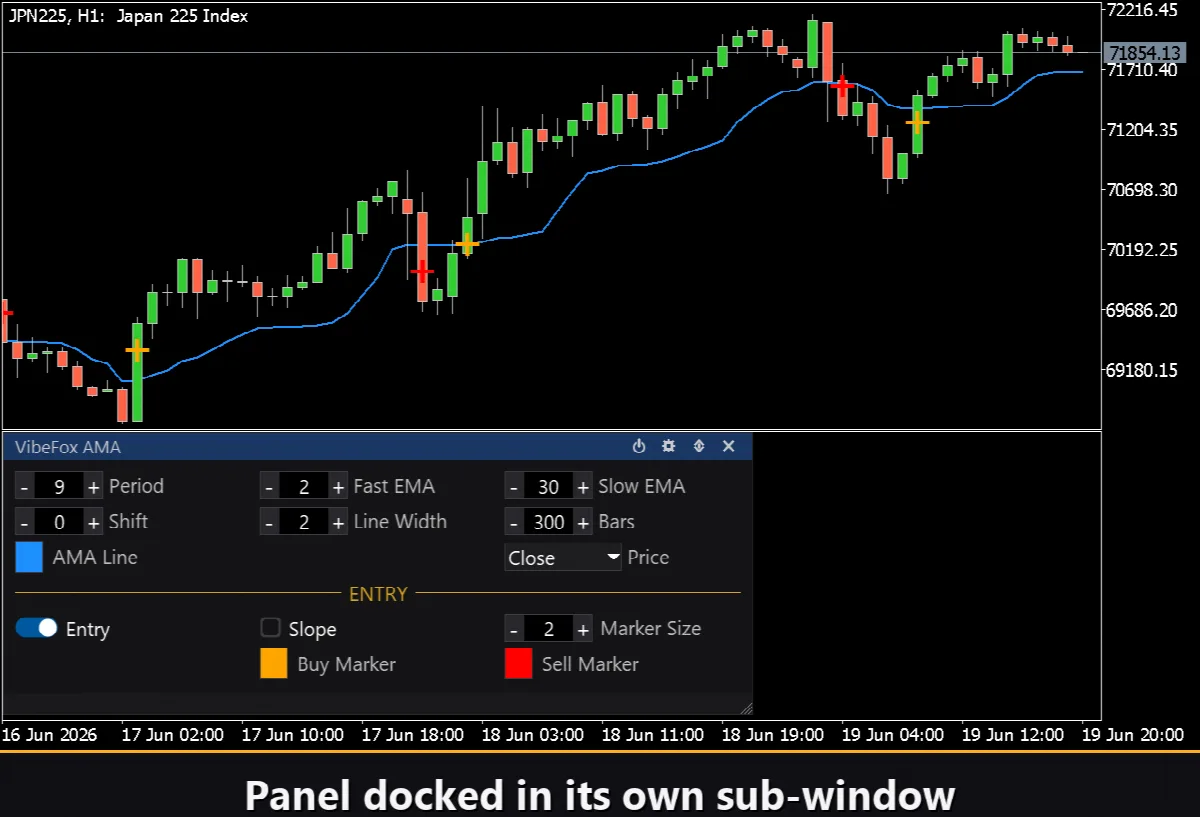Increase the Shift value
The height and width of the screenshot is (817, 1200).
pos(94,522)
